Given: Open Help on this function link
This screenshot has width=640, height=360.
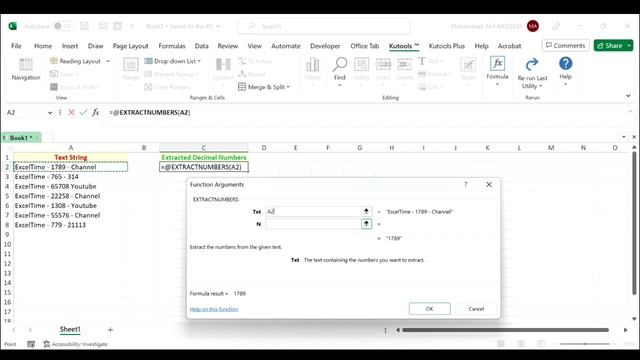Looking at the screenshot, I should (214, 309).
